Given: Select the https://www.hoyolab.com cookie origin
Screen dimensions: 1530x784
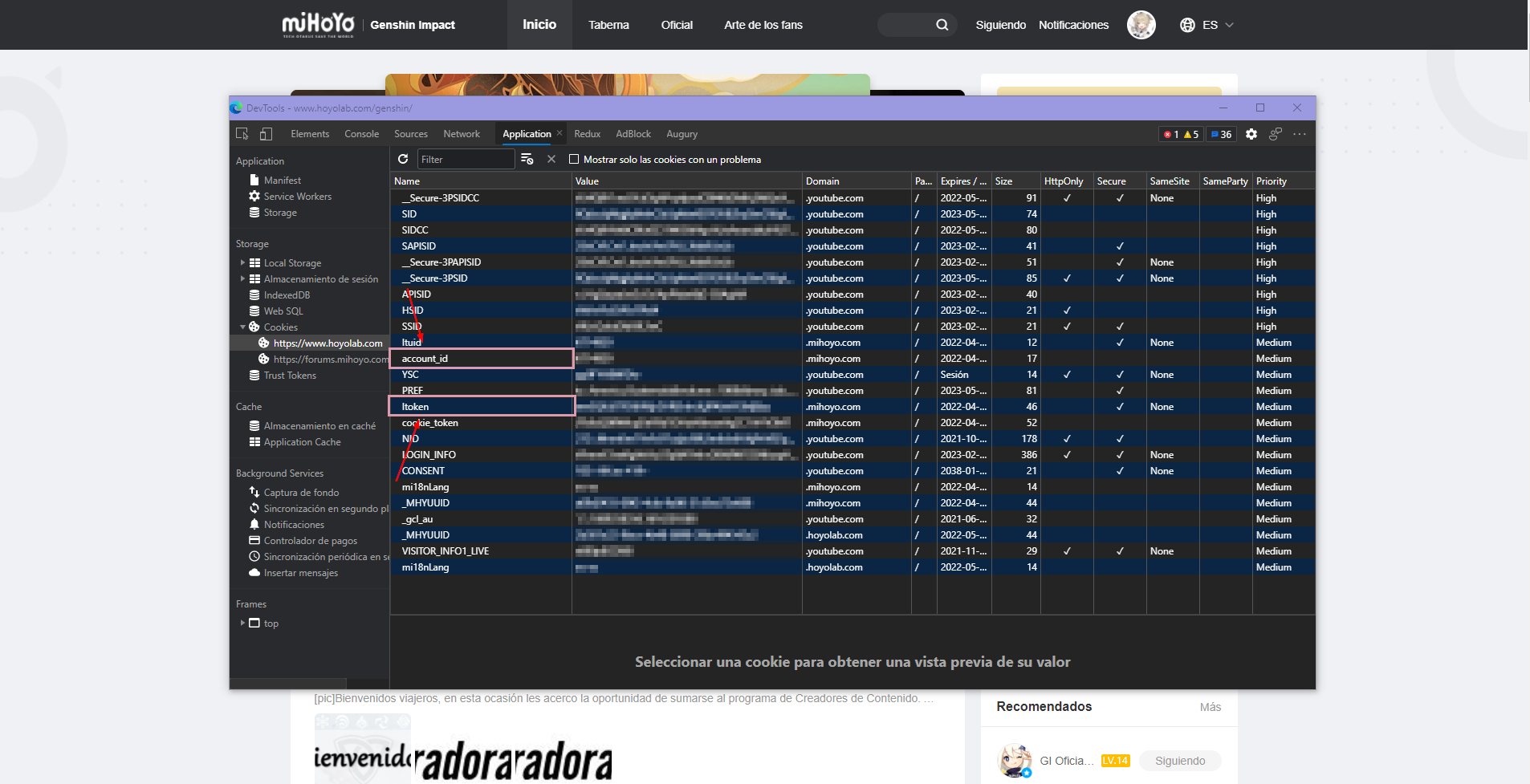Looking at the screenshot, I should point(328,343).
